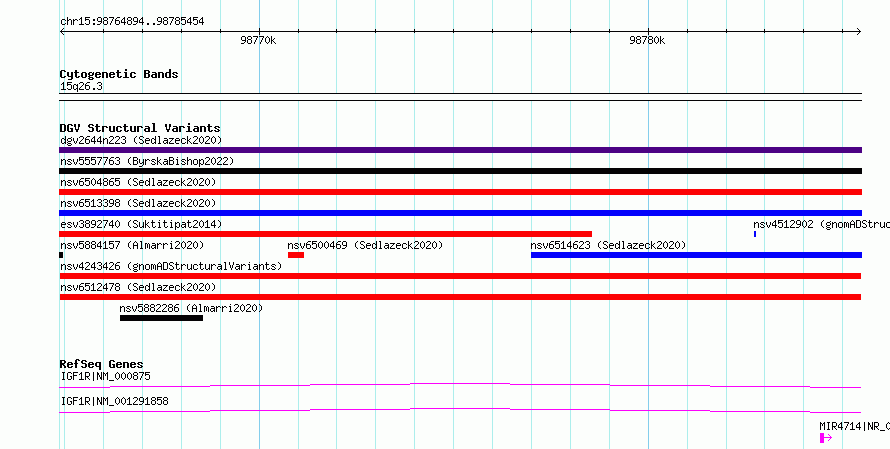Click the 15q26.3 band label

[81, 87]
